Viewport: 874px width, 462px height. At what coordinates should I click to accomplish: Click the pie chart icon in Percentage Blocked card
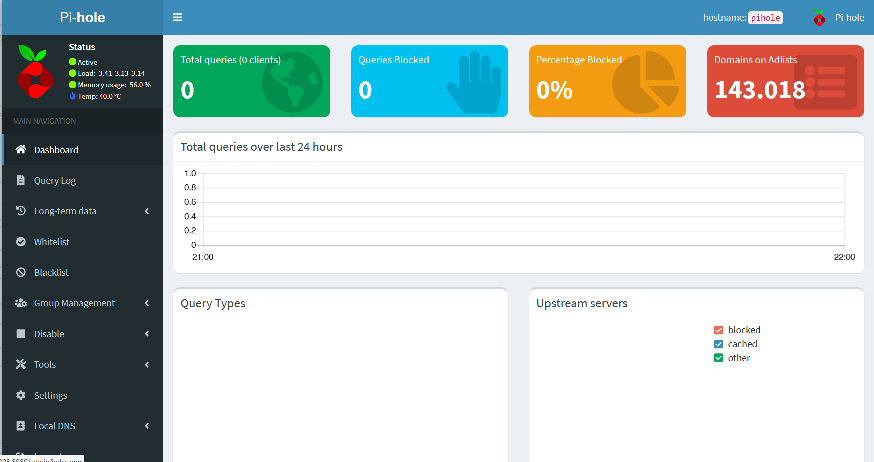pos(645,82)
